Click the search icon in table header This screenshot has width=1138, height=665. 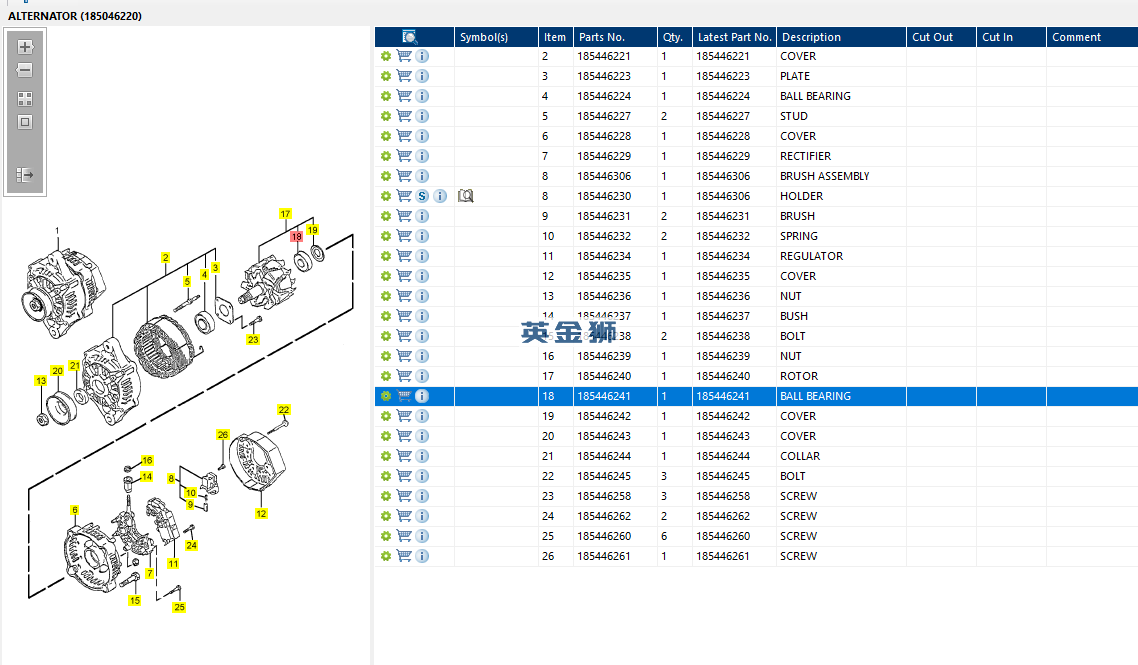[409, 37]
